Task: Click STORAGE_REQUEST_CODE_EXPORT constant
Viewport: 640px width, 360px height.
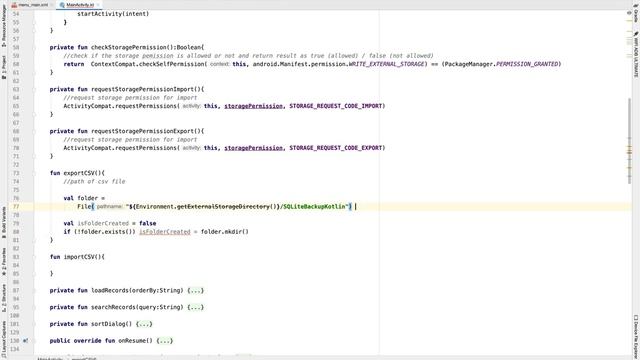Action: tap(336, 148)
